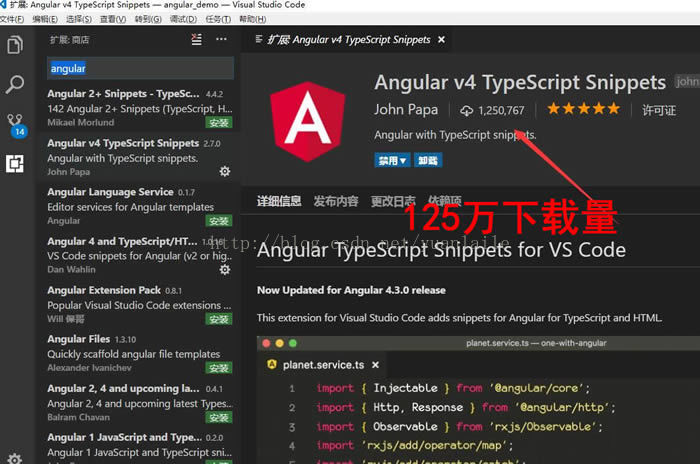Close the Angular v4 TypeScript Snippets tab
This screenshot has width=700, height=464.
coord(441,40)
